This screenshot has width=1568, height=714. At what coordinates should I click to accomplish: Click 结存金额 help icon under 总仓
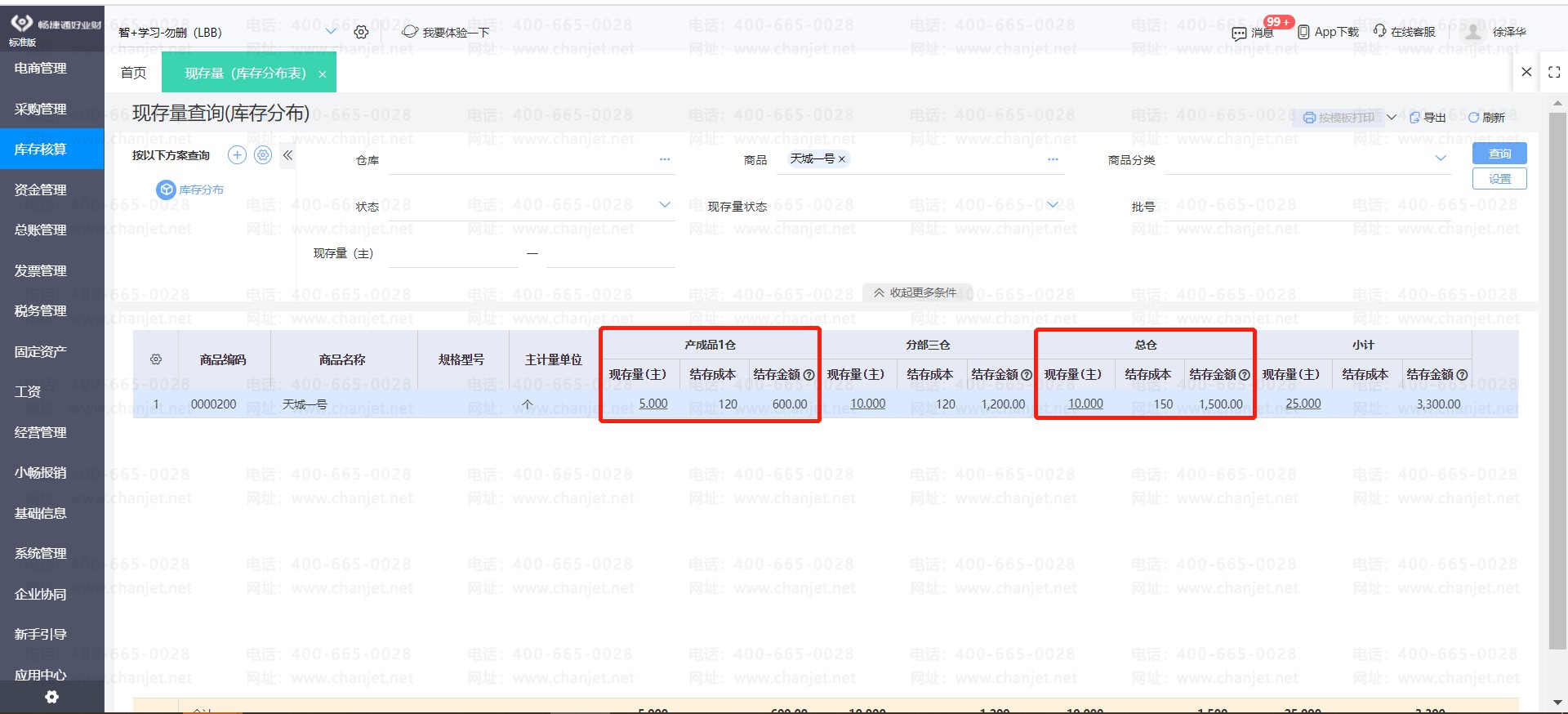[x=1244, y=375]
